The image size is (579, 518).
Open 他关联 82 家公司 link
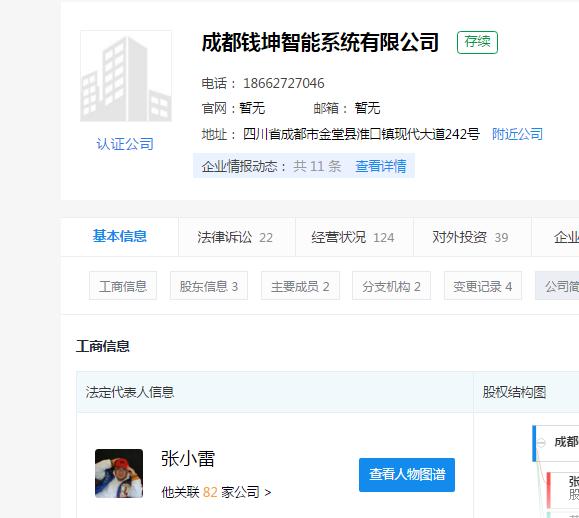coord(216,492)
